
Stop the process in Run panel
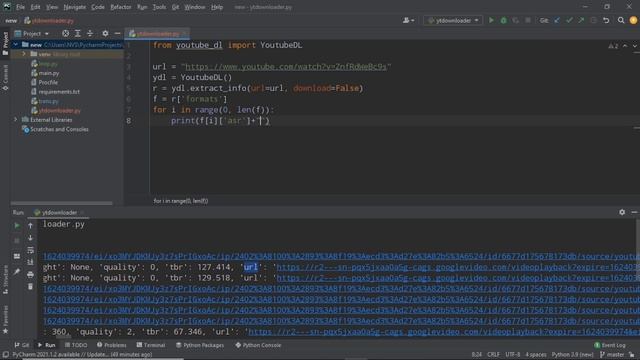(x=17, y=241)
